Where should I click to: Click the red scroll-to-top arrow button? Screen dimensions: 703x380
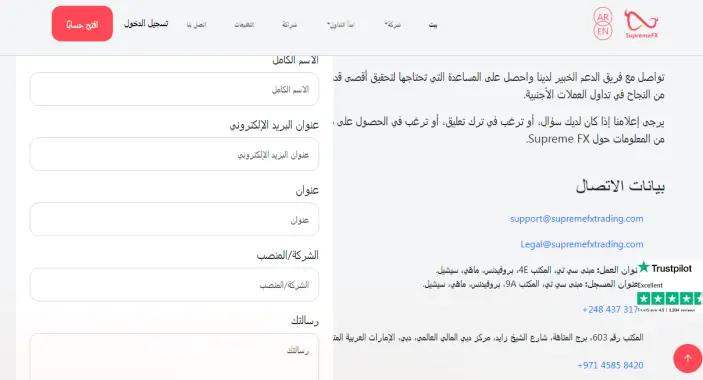pyautogui.click(x=687, y=358)
